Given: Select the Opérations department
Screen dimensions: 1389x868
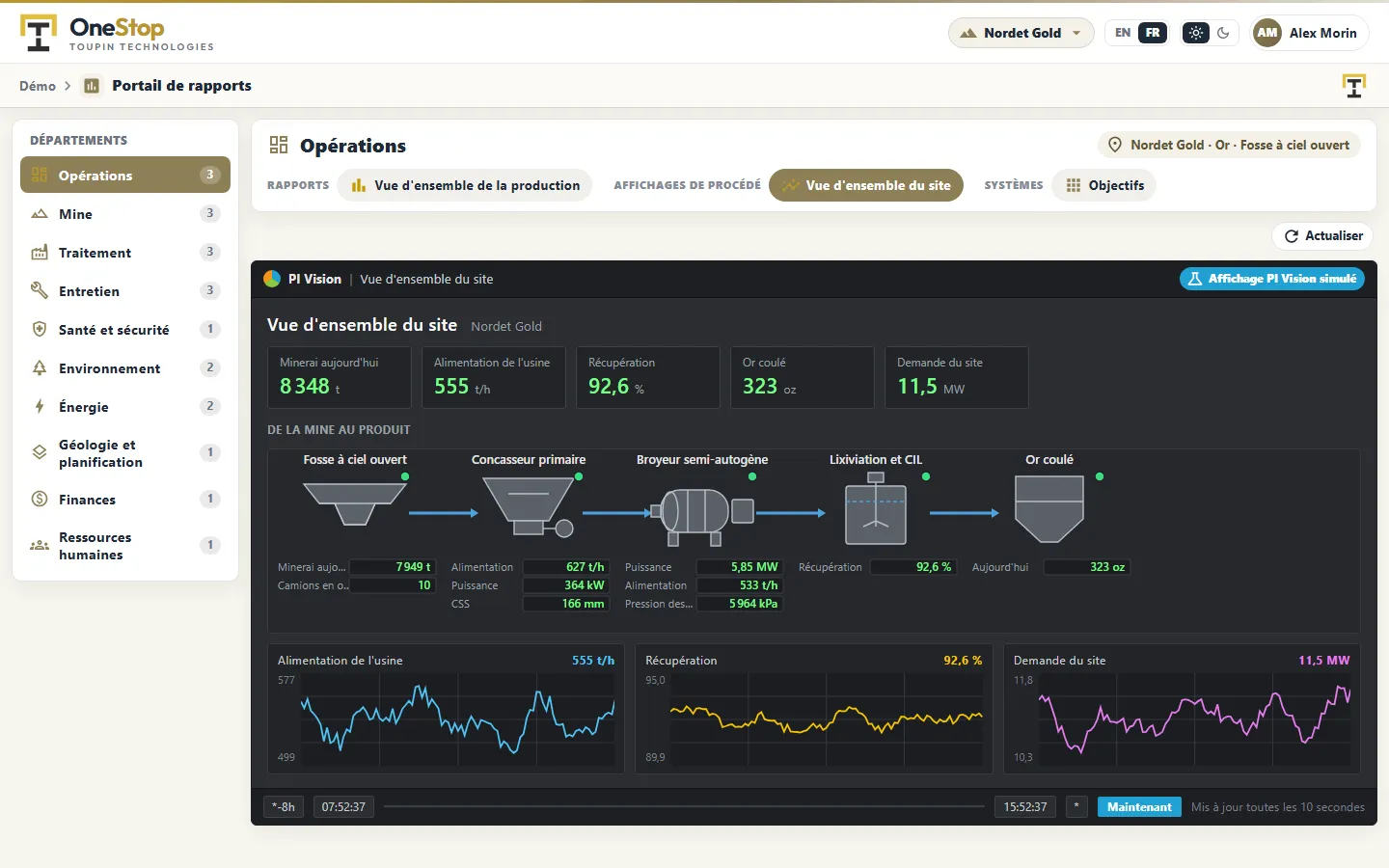Looking at the screenshot, I should tap(125, 175).
